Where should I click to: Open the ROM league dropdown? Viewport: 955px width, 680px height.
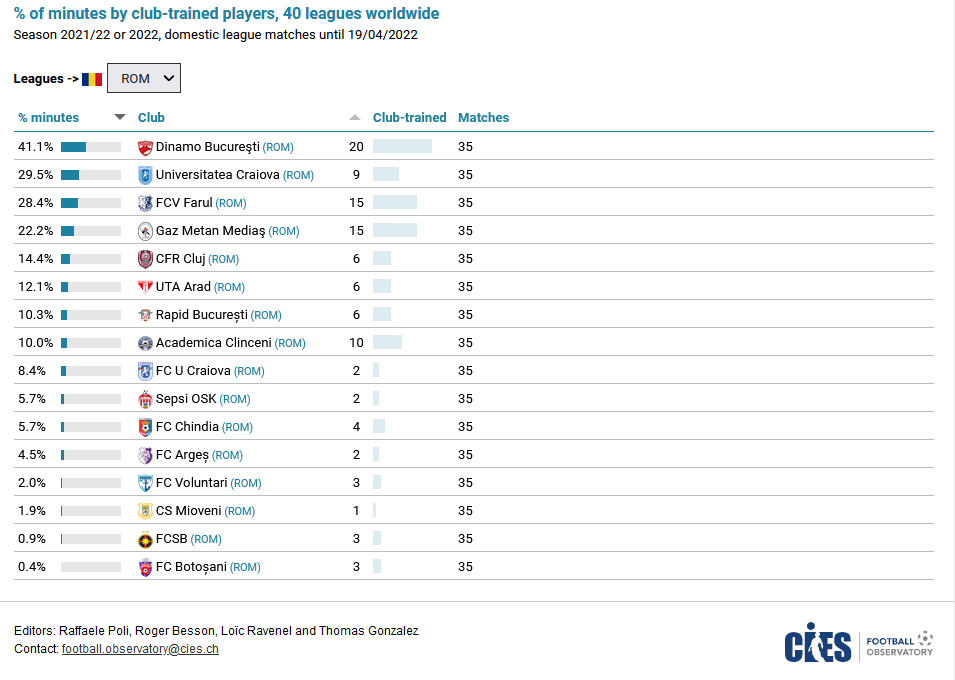click(144, 78)
